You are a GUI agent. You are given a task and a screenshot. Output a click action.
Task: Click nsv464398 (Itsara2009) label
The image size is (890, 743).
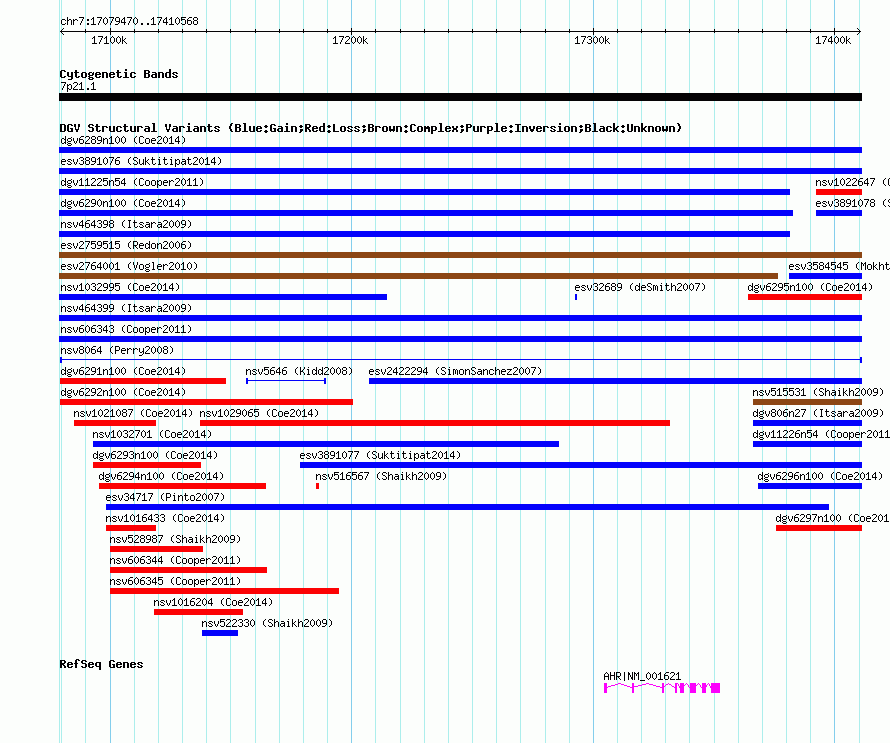coord(126,224)
